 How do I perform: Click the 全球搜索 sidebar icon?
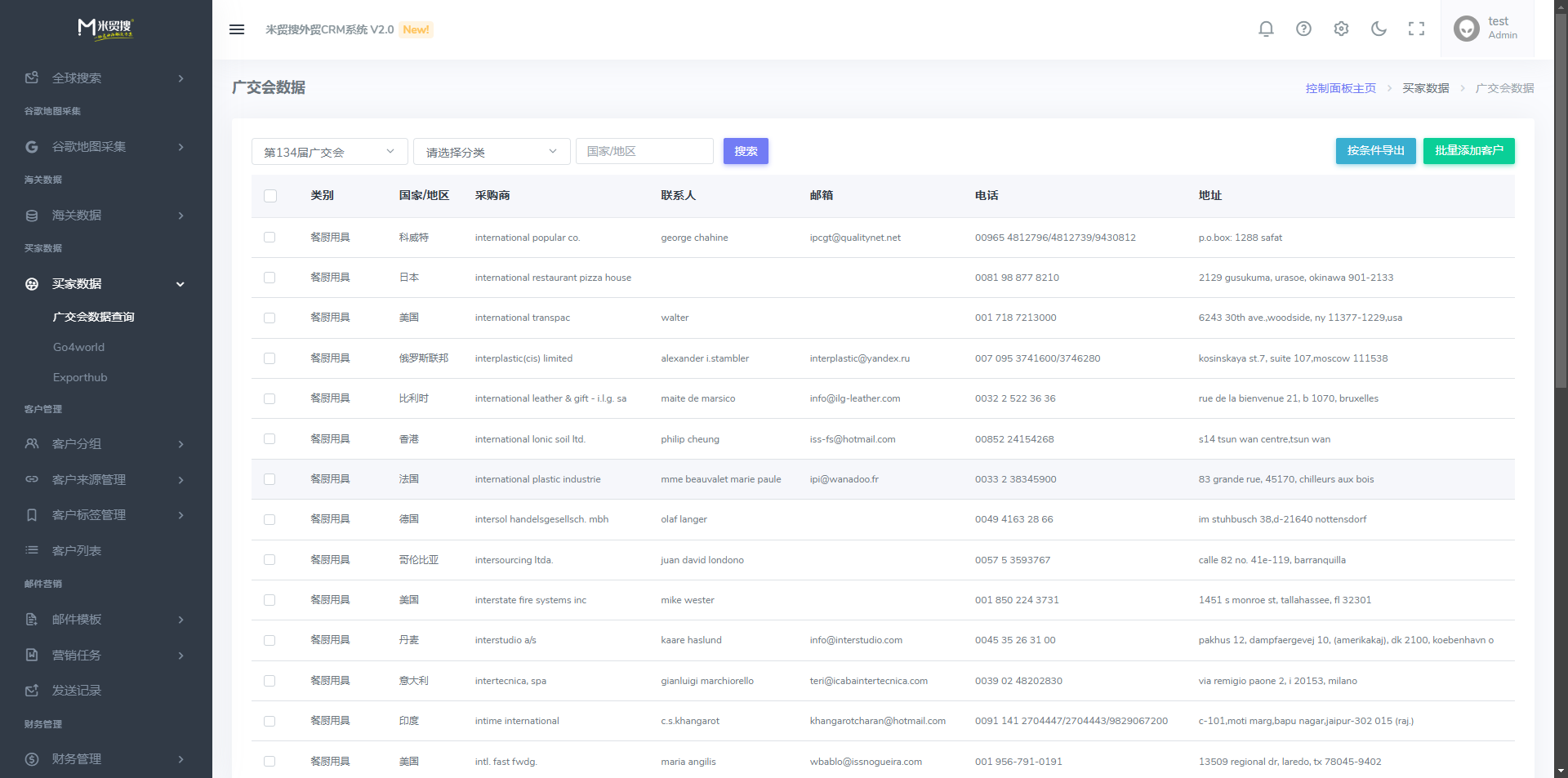coord(32,78)
